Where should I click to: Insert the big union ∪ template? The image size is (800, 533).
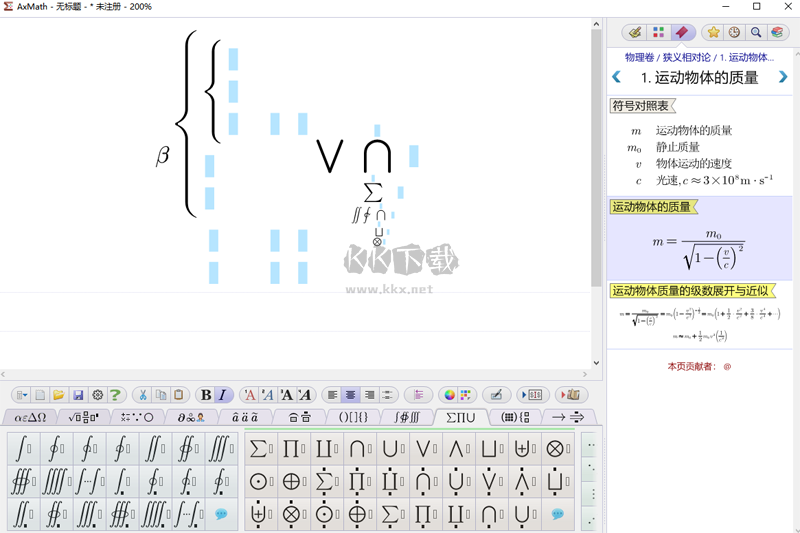393,449
